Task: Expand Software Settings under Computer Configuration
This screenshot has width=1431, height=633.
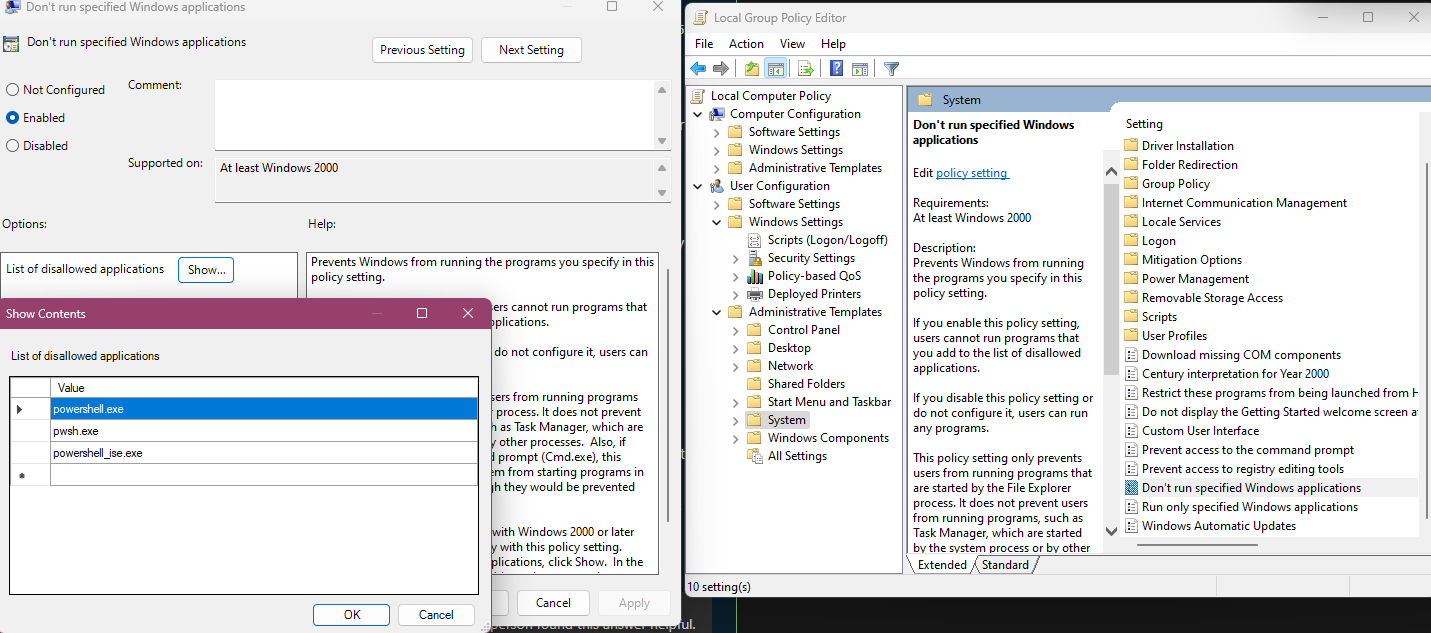Action: click(717, 132)
